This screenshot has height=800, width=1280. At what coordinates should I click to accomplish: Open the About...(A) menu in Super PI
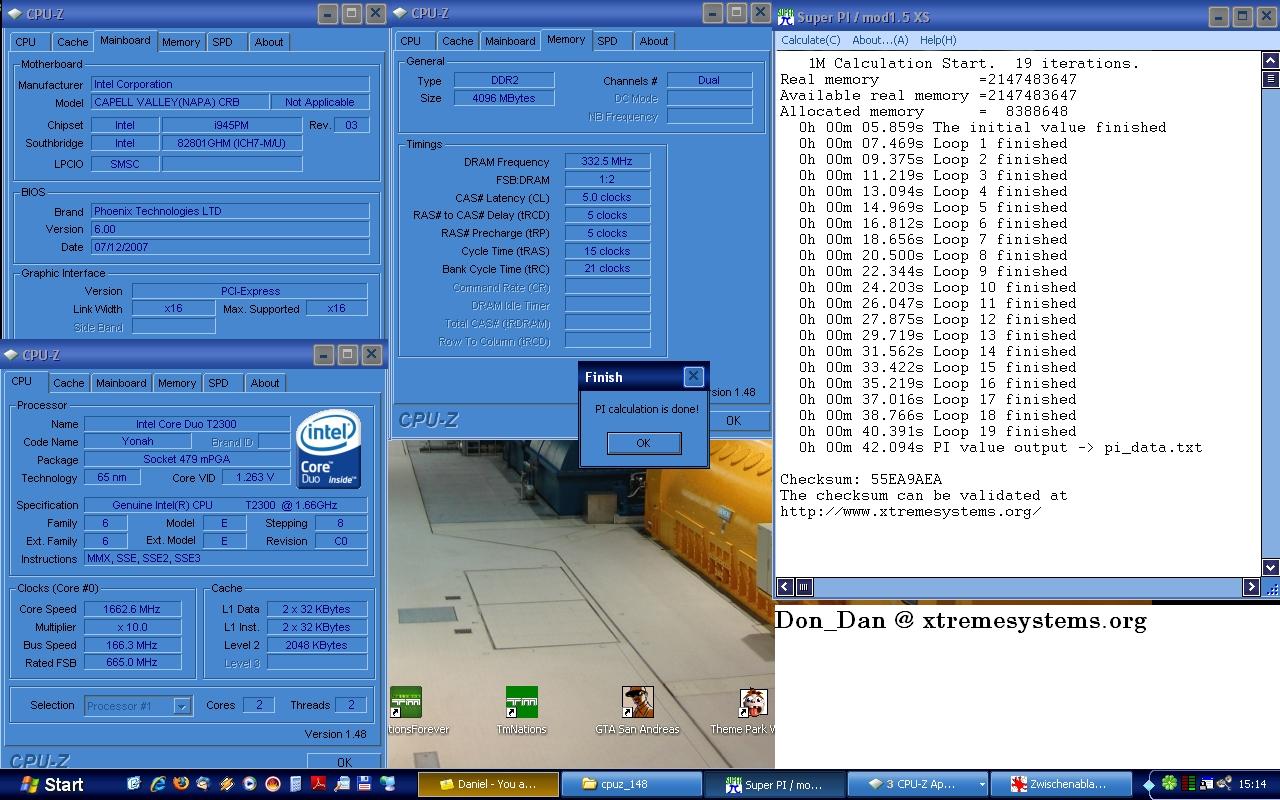[880, 40]
